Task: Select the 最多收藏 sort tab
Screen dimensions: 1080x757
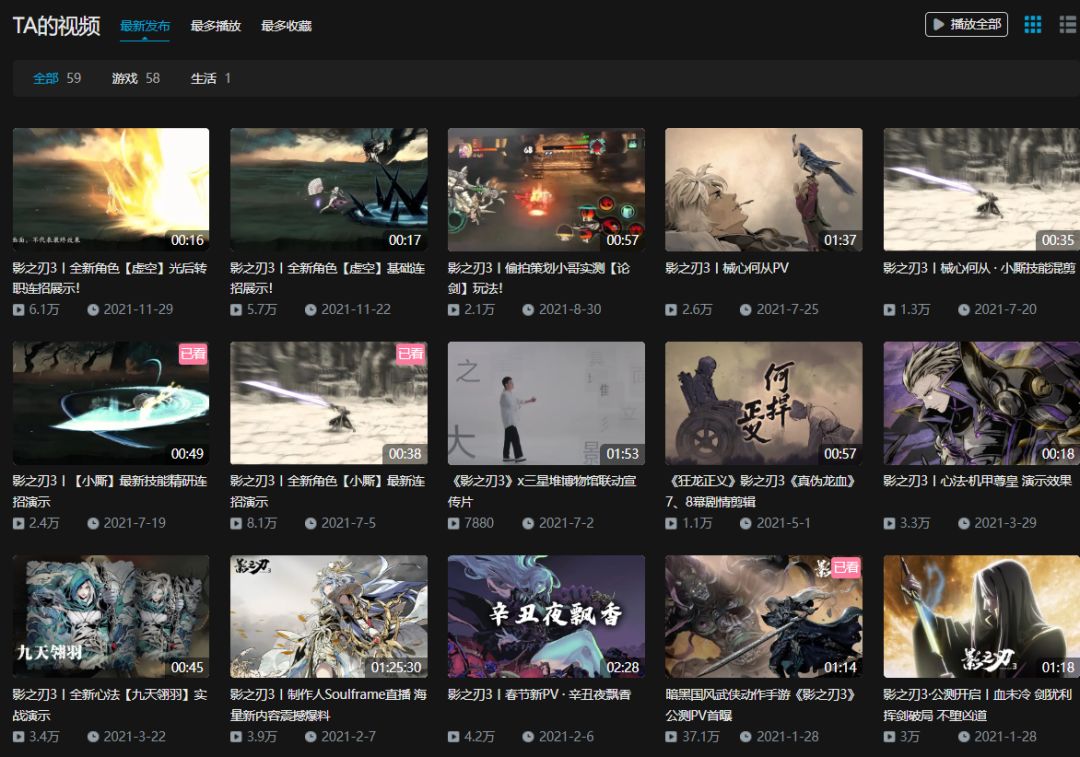Action: point(287,26)
